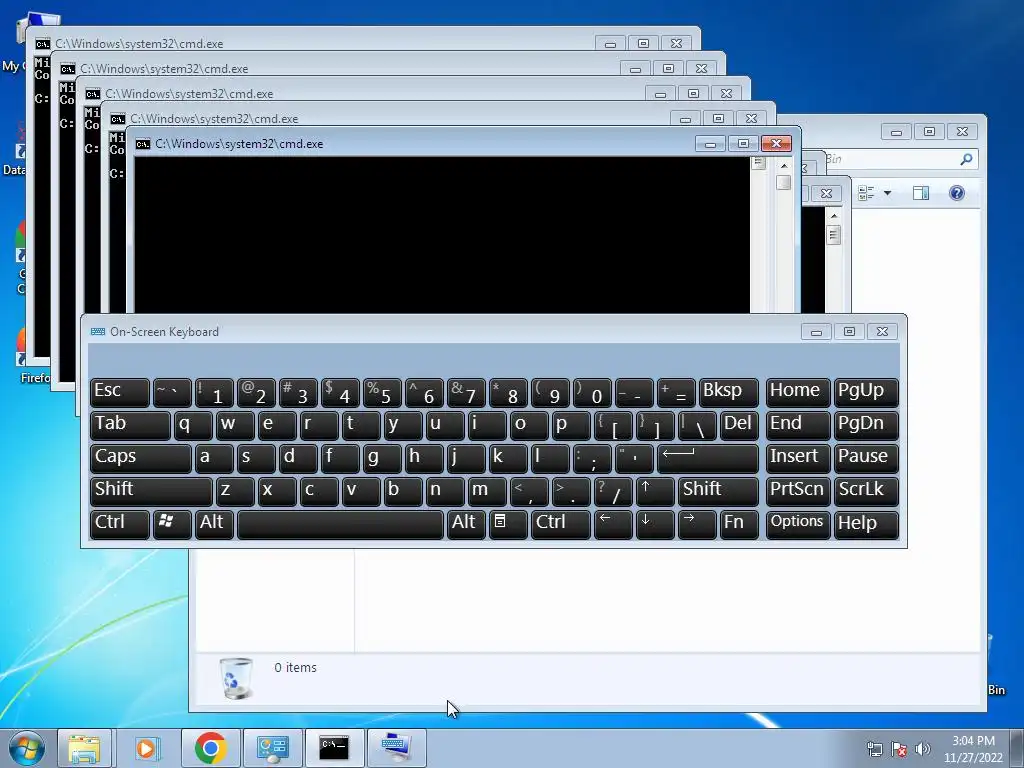Tap the left arrow key
Image resolution: width=1024 pixels, height=768 pixels.
[613, 525]
